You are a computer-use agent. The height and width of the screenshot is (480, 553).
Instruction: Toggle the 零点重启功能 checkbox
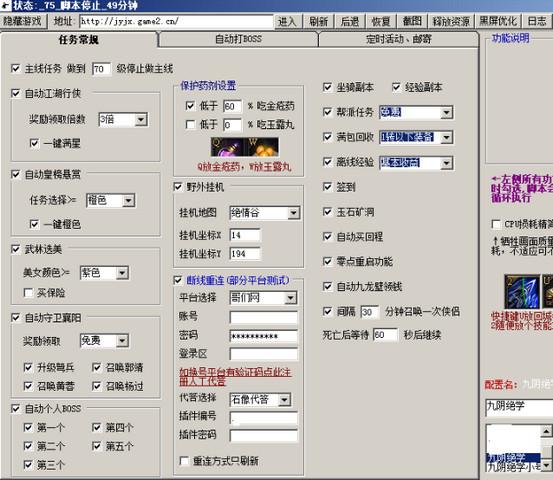(327, 261)
